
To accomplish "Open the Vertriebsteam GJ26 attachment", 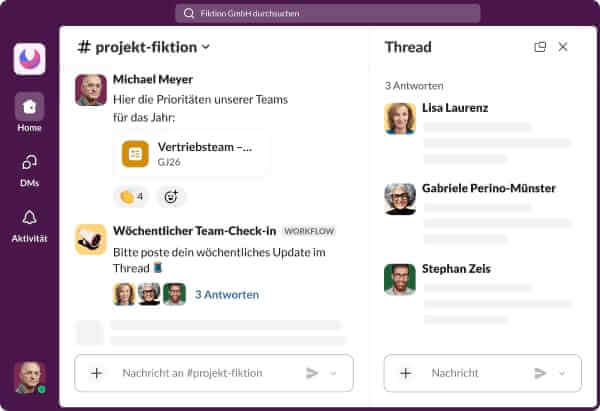I will [x=190, y=153].
